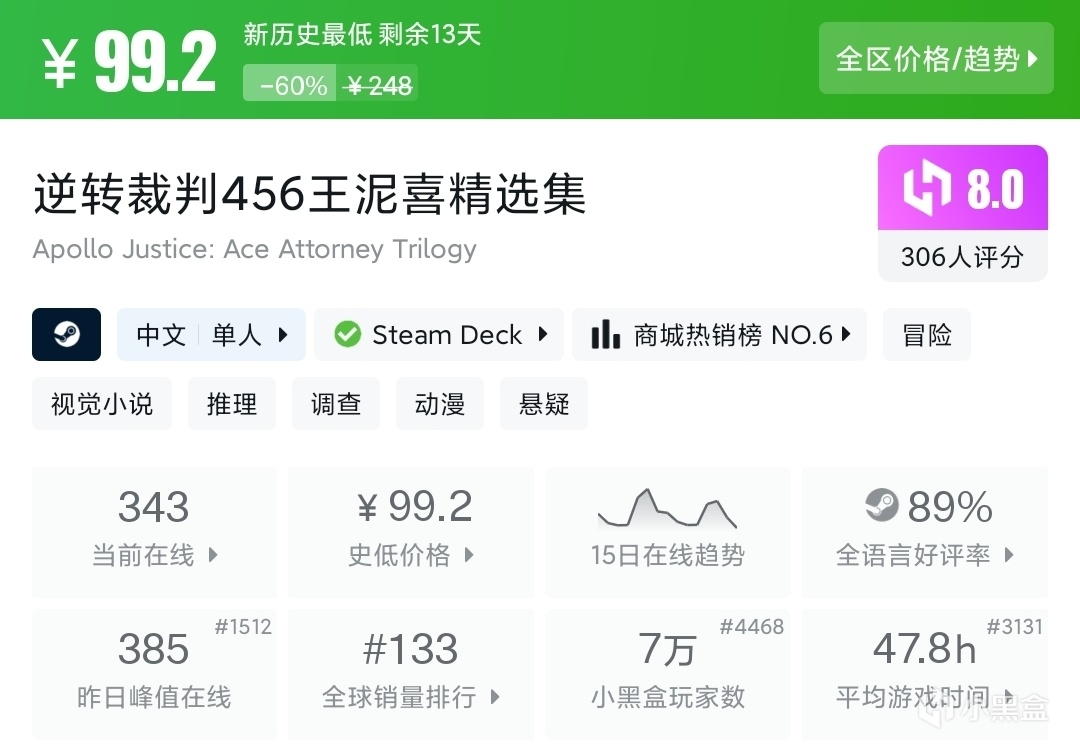1080x747 pixels.
Task: Open the 当前在线 current players stat
Action: point(154,532)
